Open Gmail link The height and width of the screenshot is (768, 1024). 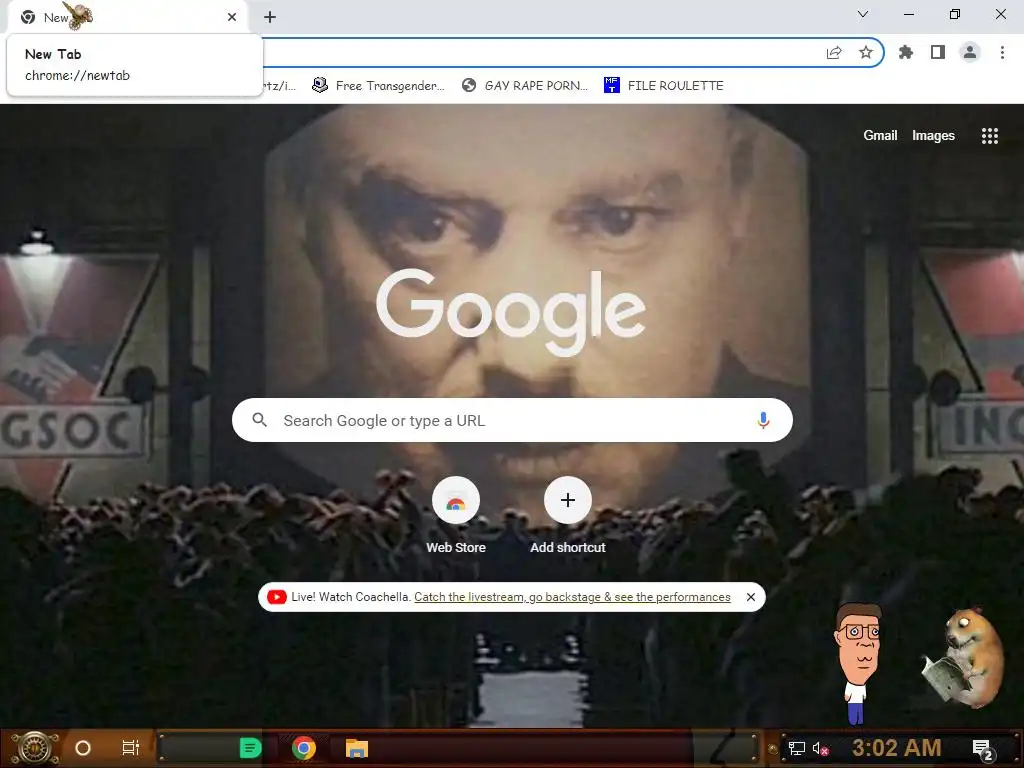(x=880, y=135)
